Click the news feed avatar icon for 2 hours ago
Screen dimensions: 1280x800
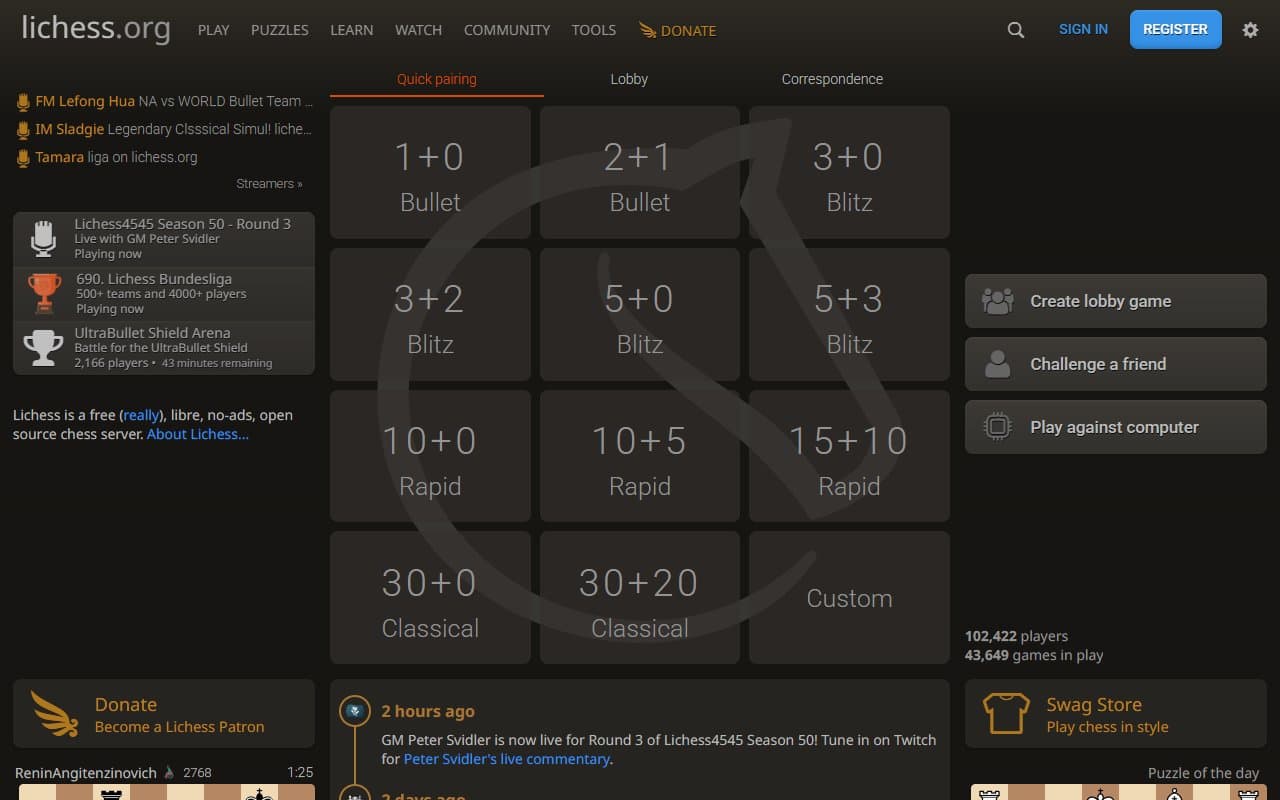click(x=354, y=711)
